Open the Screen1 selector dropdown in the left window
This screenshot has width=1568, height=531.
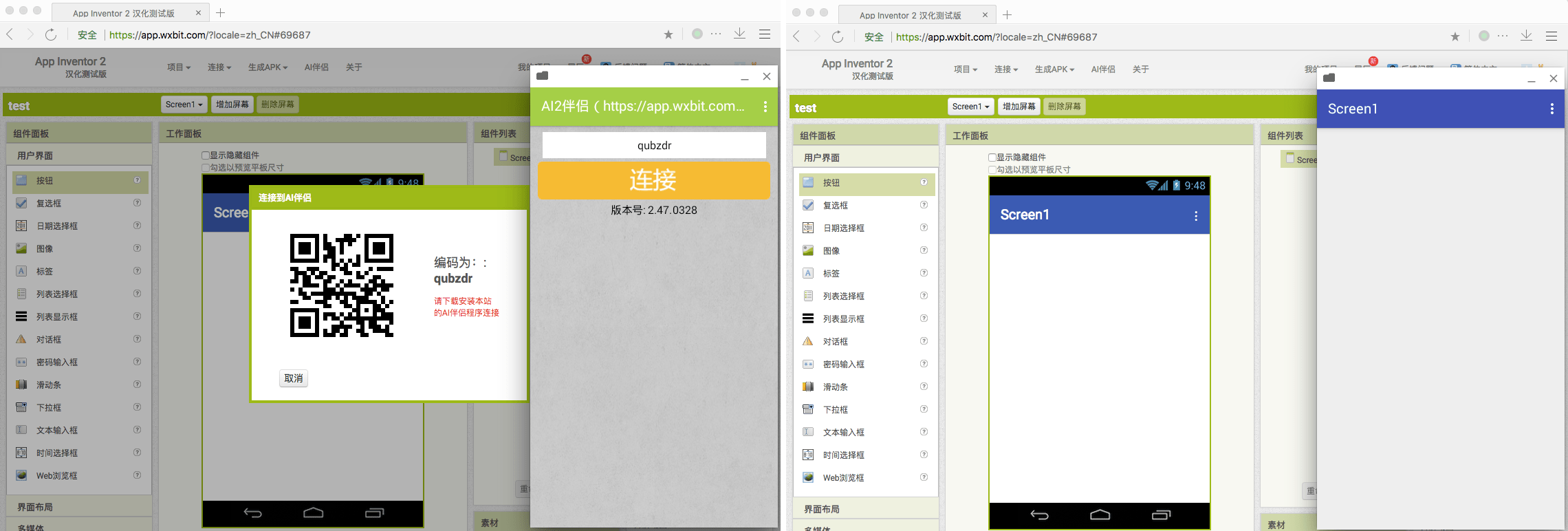point(184,105)
